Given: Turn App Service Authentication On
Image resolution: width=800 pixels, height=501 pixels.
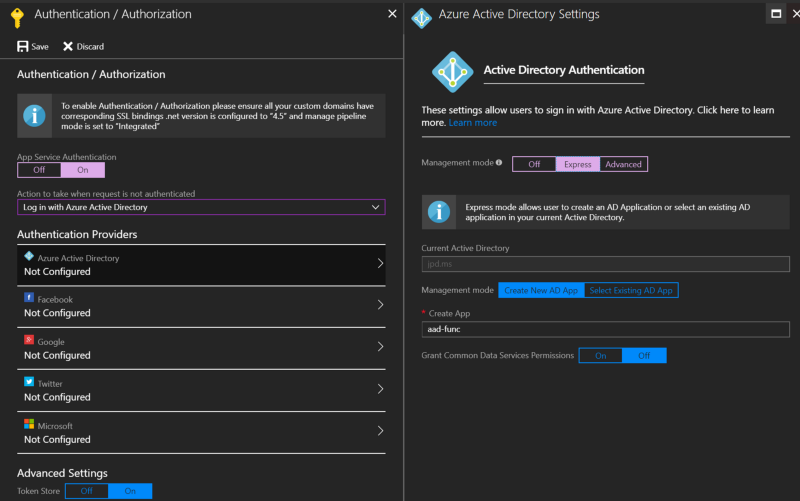Looking at the screenshot, I should pyautogui.click(x=83, y=170).
